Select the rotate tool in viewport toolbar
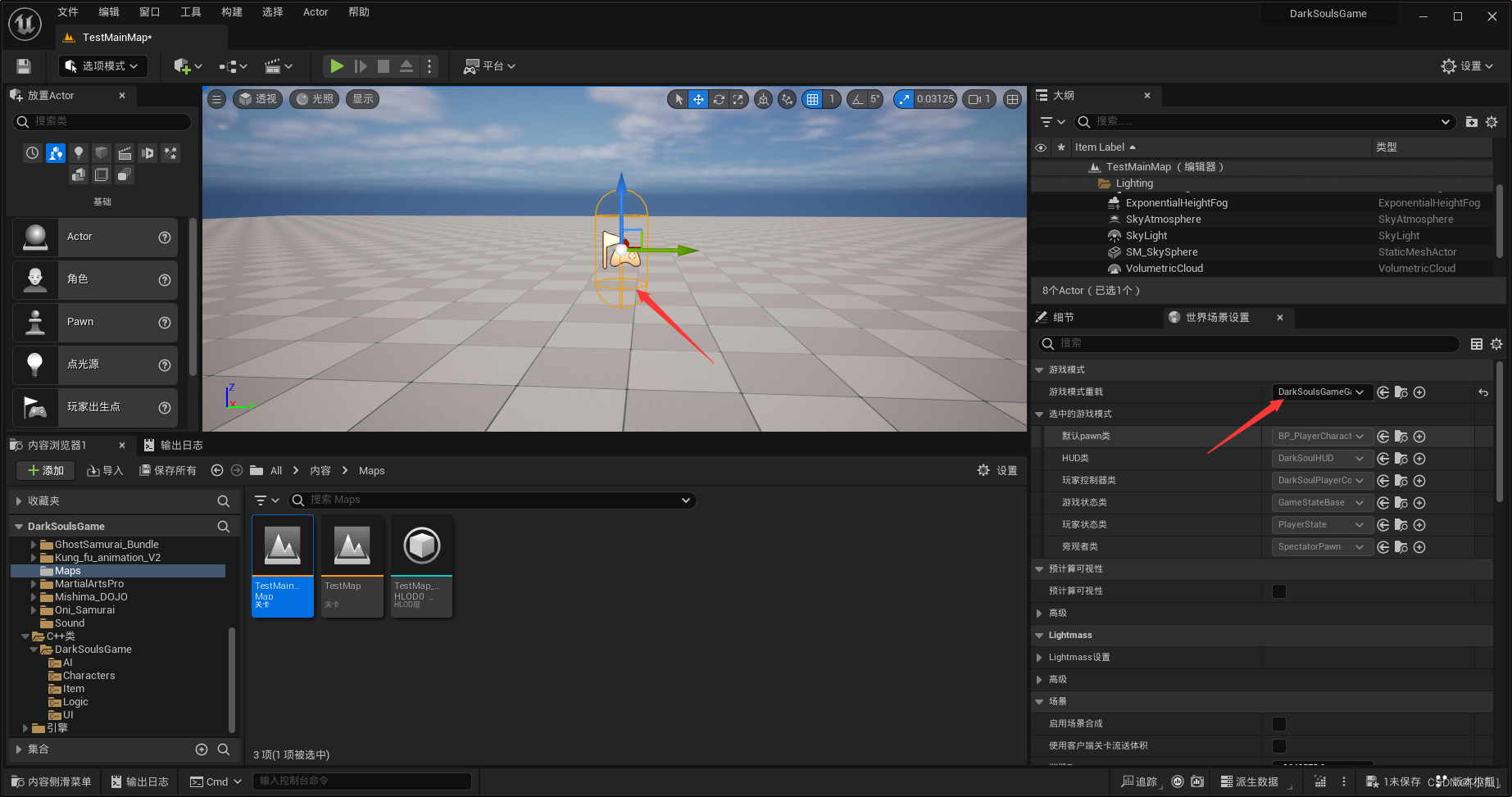This screenshot has width=1512, height=797. coord(719,99)
